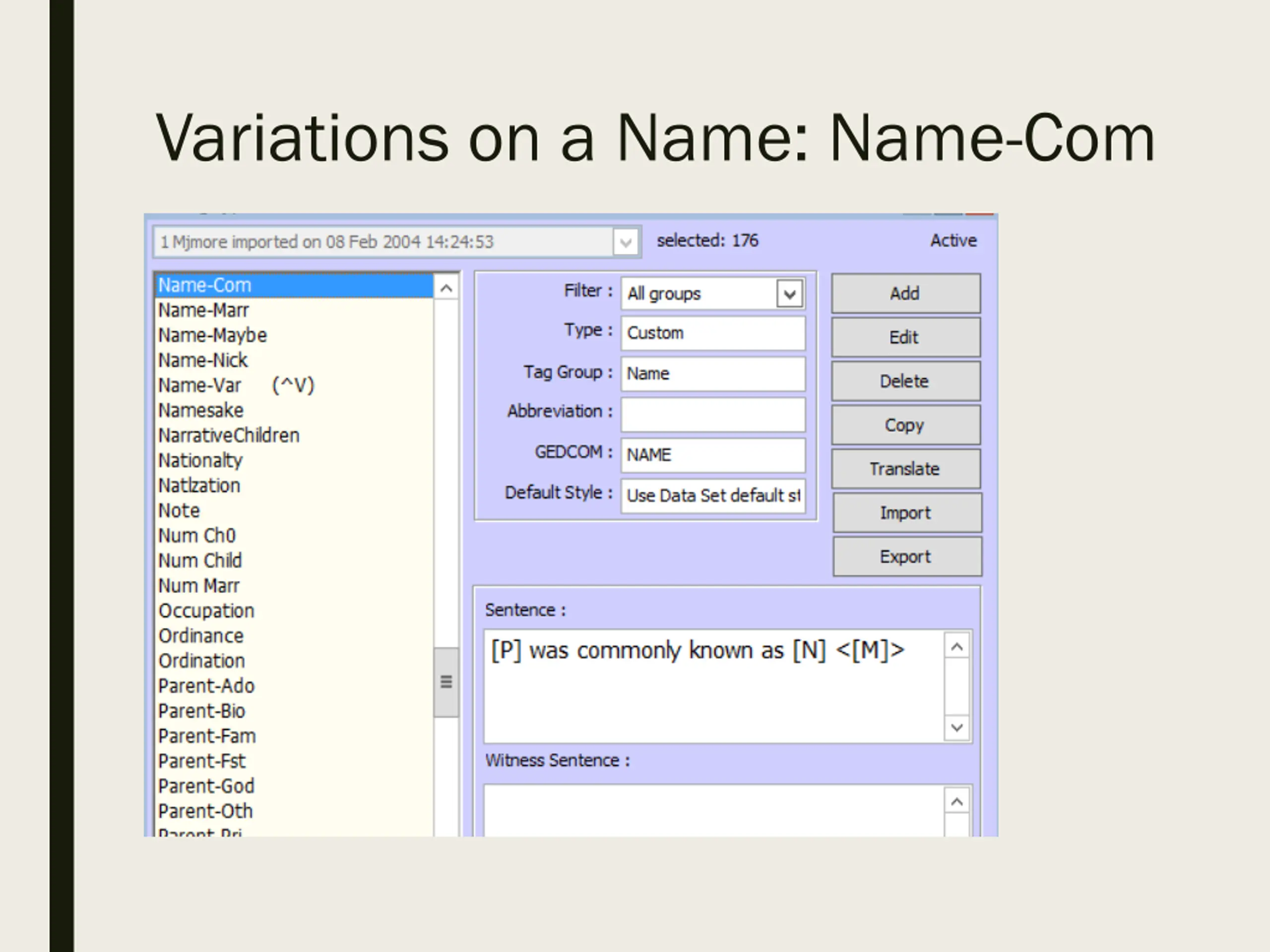Click the Export button

pos(906,557)
